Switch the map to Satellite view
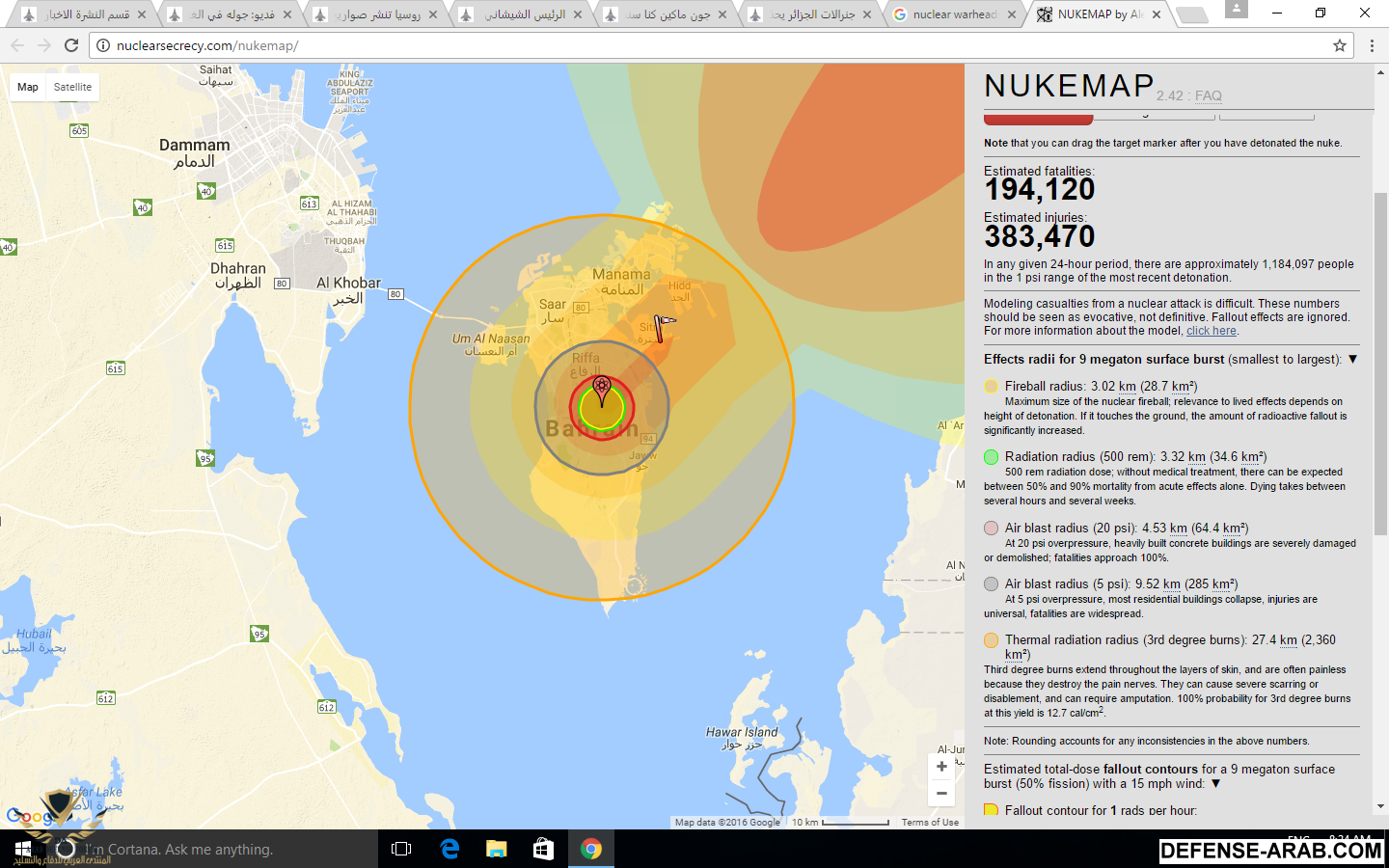 (x=72, y=87)
